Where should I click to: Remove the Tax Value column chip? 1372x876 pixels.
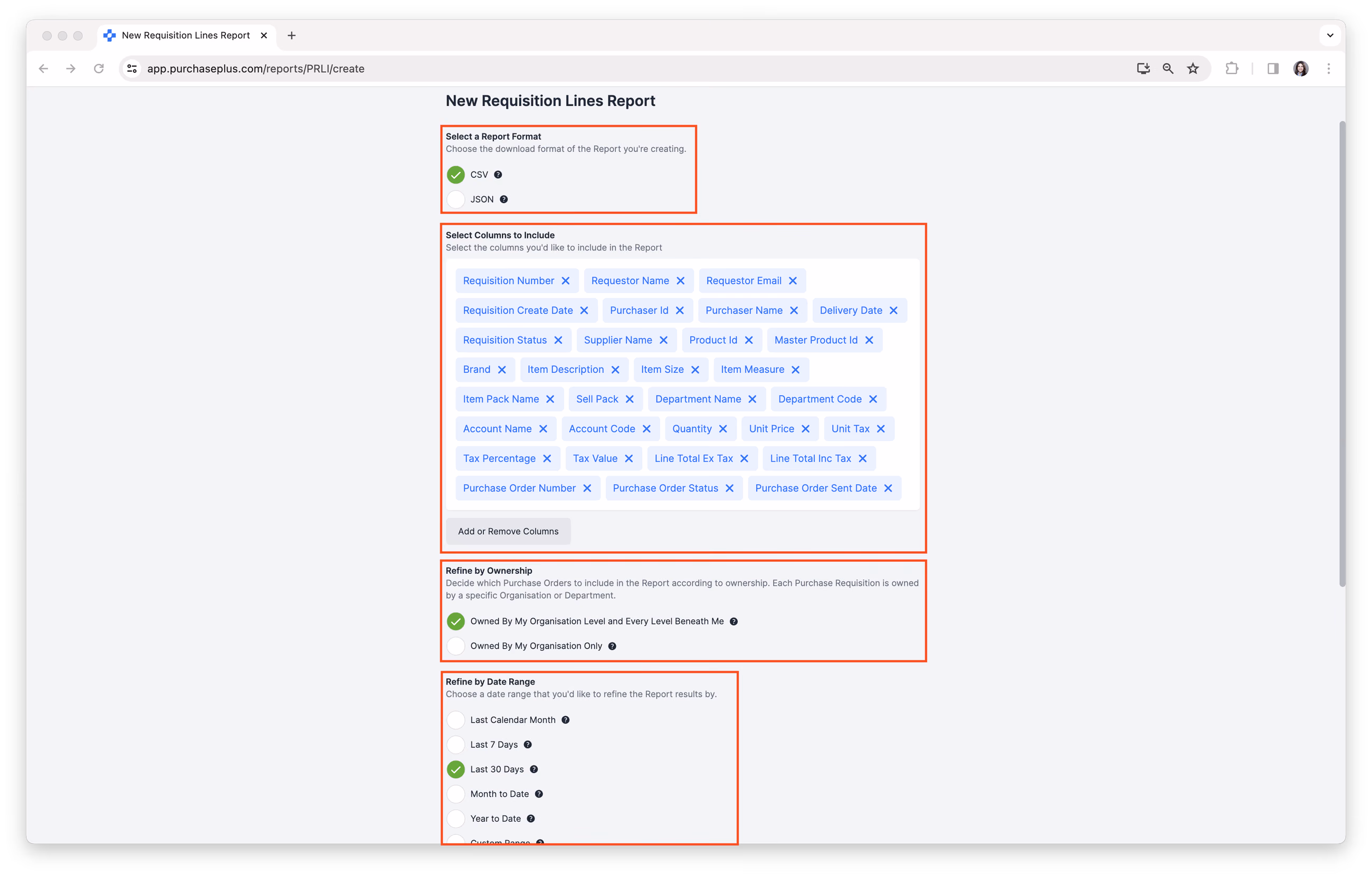(x=628, y=458)
